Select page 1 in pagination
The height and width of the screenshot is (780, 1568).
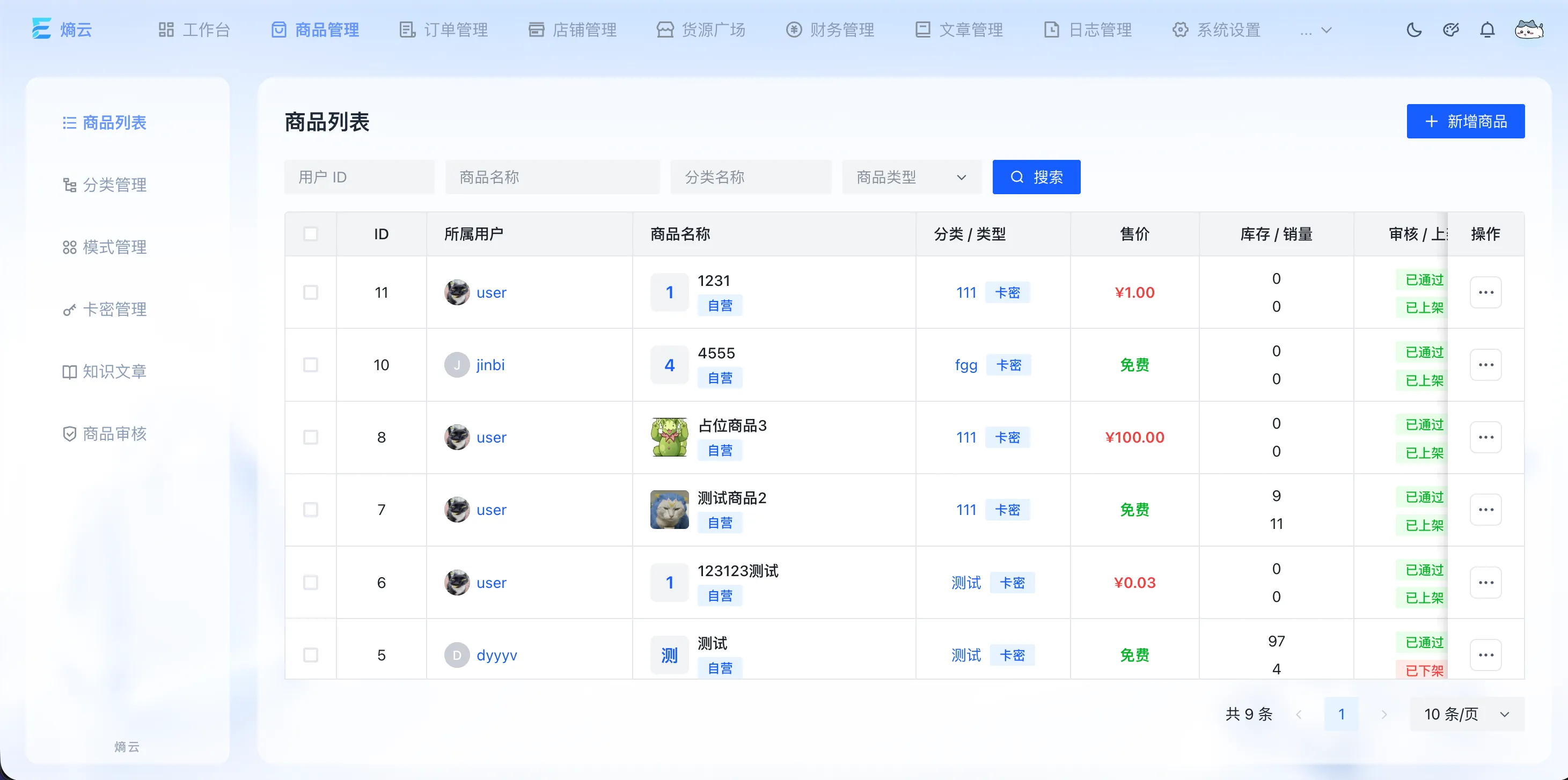point(1341,713)
